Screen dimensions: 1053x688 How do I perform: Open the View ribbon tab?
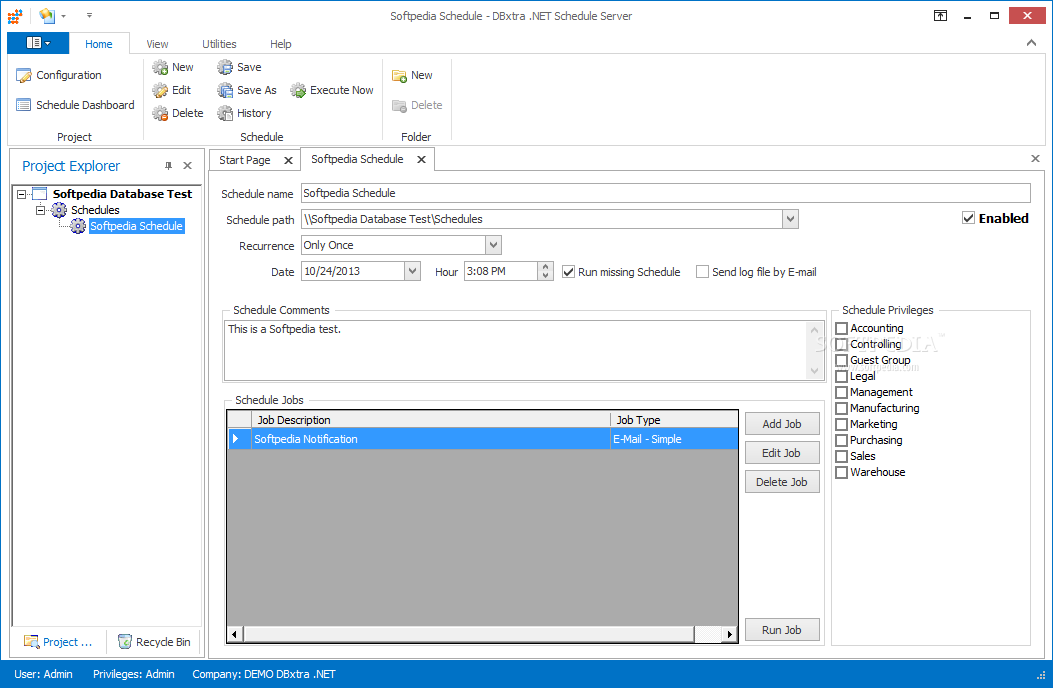click(157, 44)
